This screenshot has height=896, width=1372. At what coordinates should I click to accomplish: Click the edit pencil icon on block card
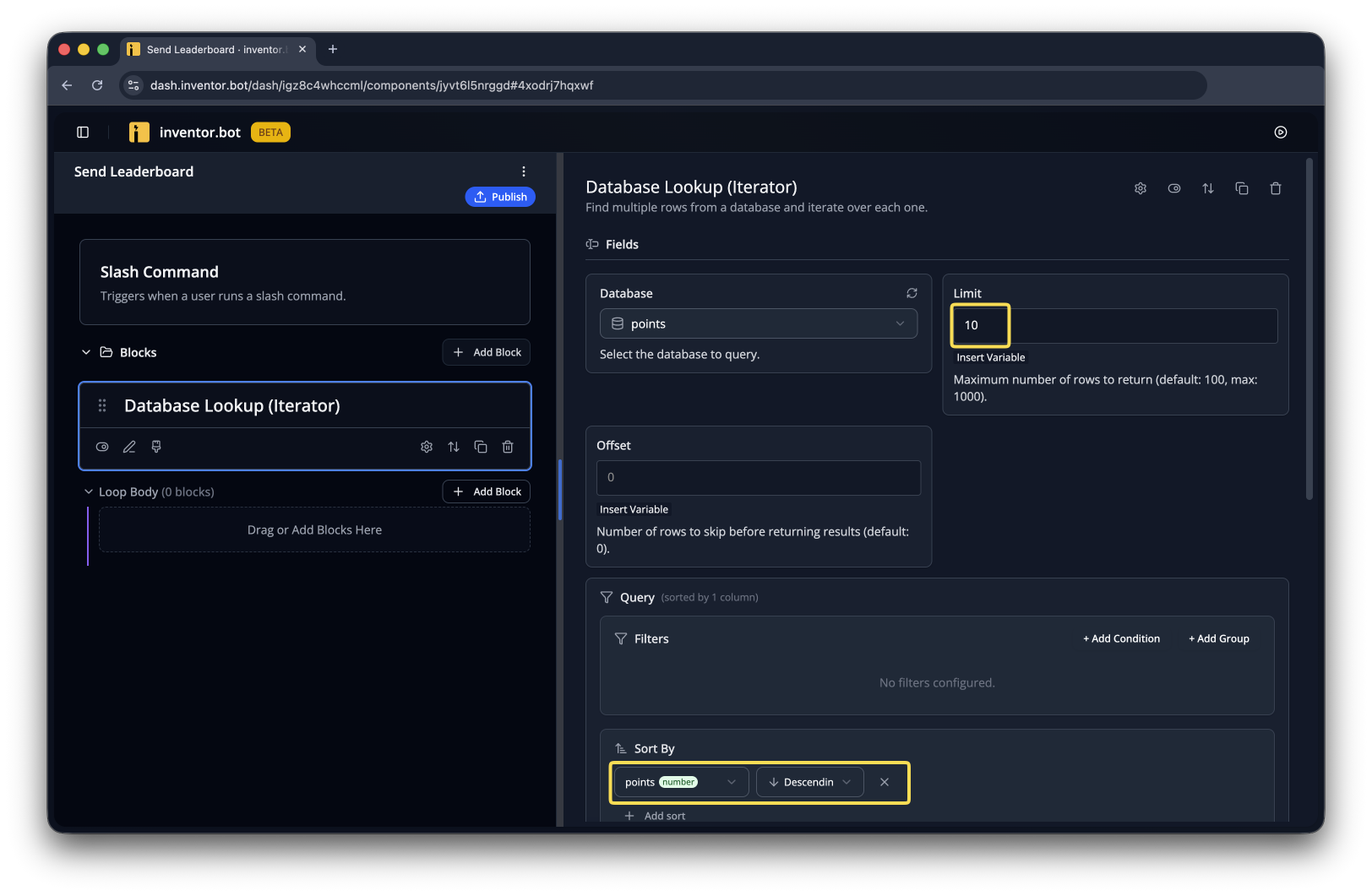[129, 447]
